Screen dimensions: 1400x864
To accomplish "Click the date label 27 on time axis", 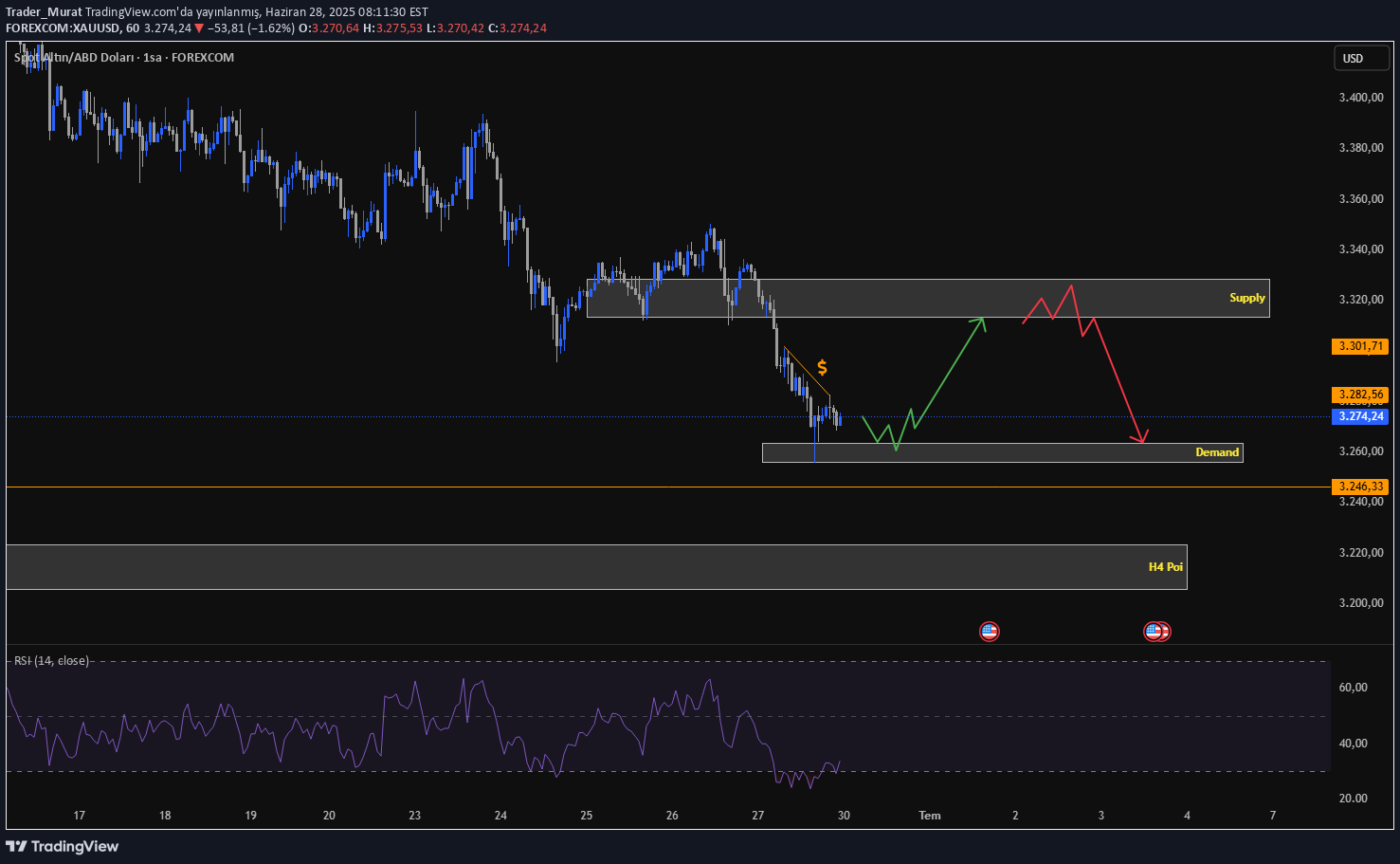I will (x=758, y=816).
